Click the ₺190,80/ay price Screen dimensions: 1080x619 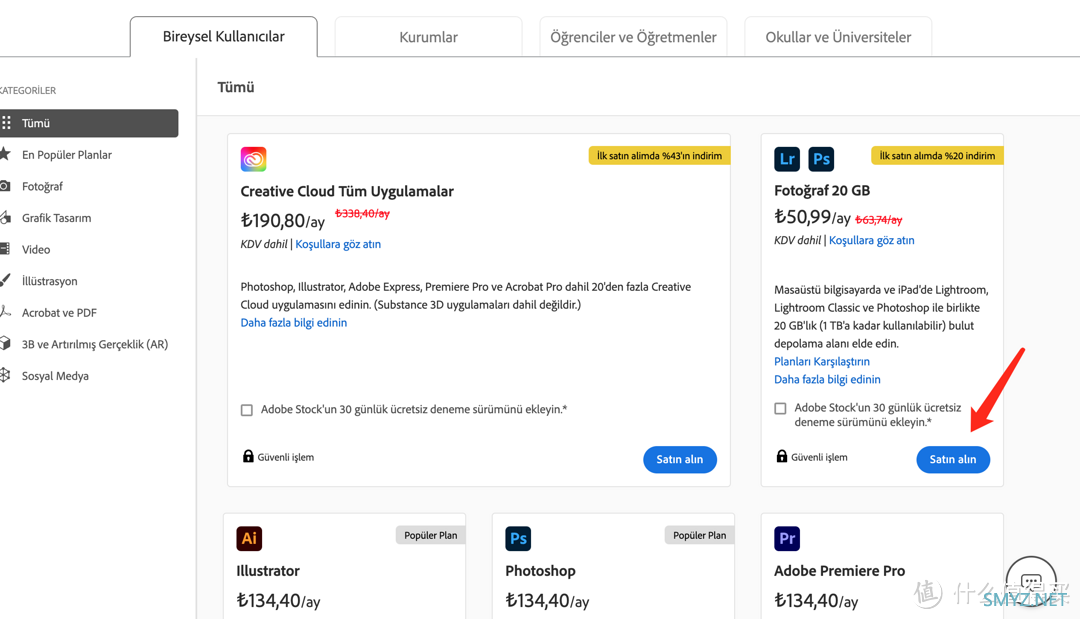coord(282,221)
